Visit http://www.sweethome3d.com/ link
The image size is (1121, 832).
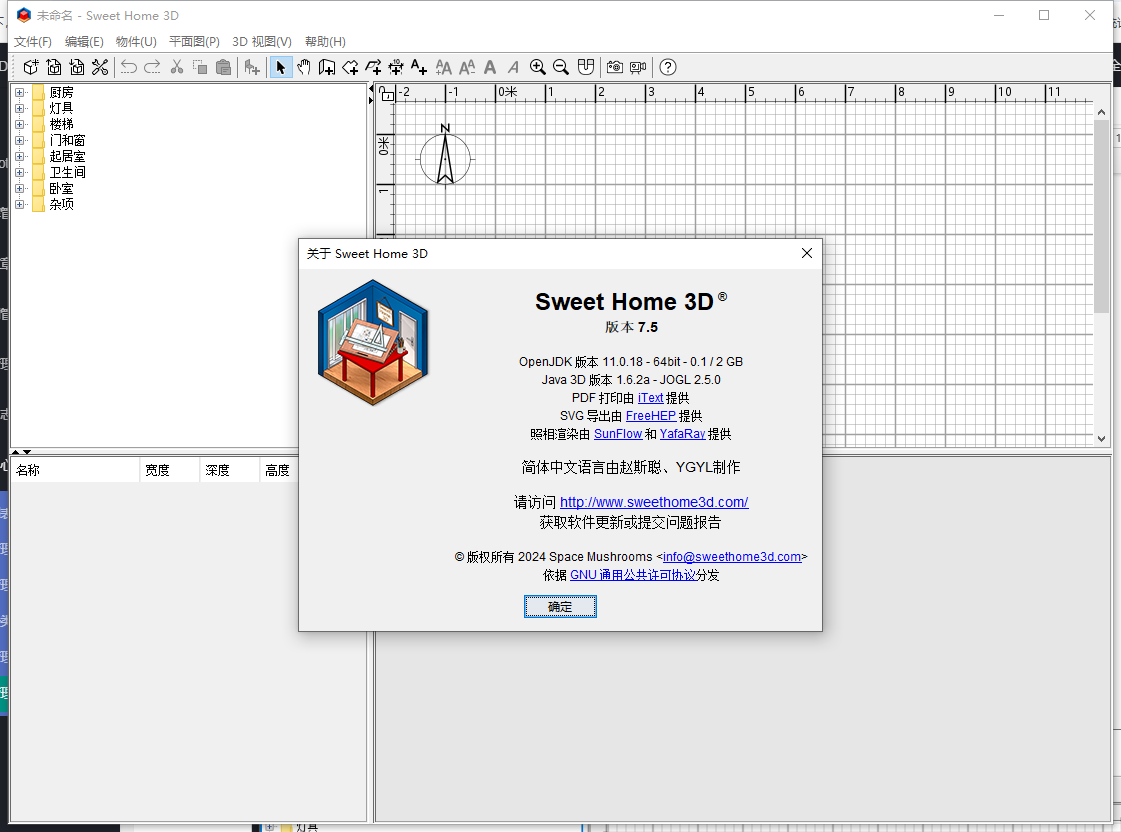point(654,502)
